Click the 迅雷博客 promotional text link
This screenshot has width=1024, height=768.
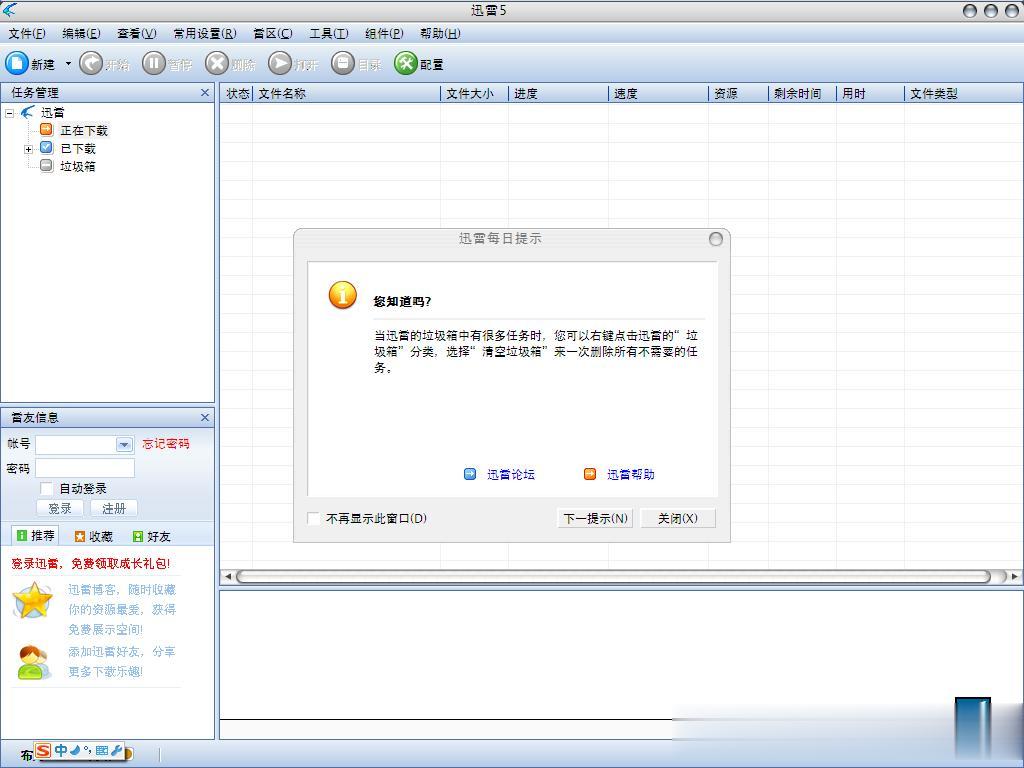[122, 609]
